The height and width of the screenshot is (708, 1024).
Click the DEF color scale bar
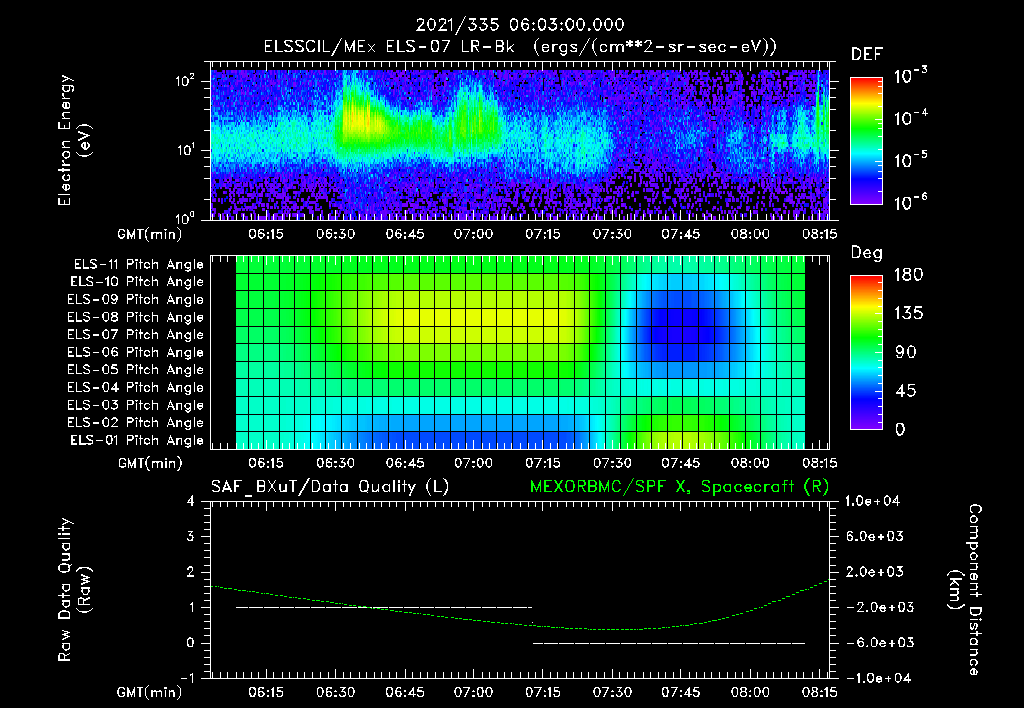tap(866, 141)
